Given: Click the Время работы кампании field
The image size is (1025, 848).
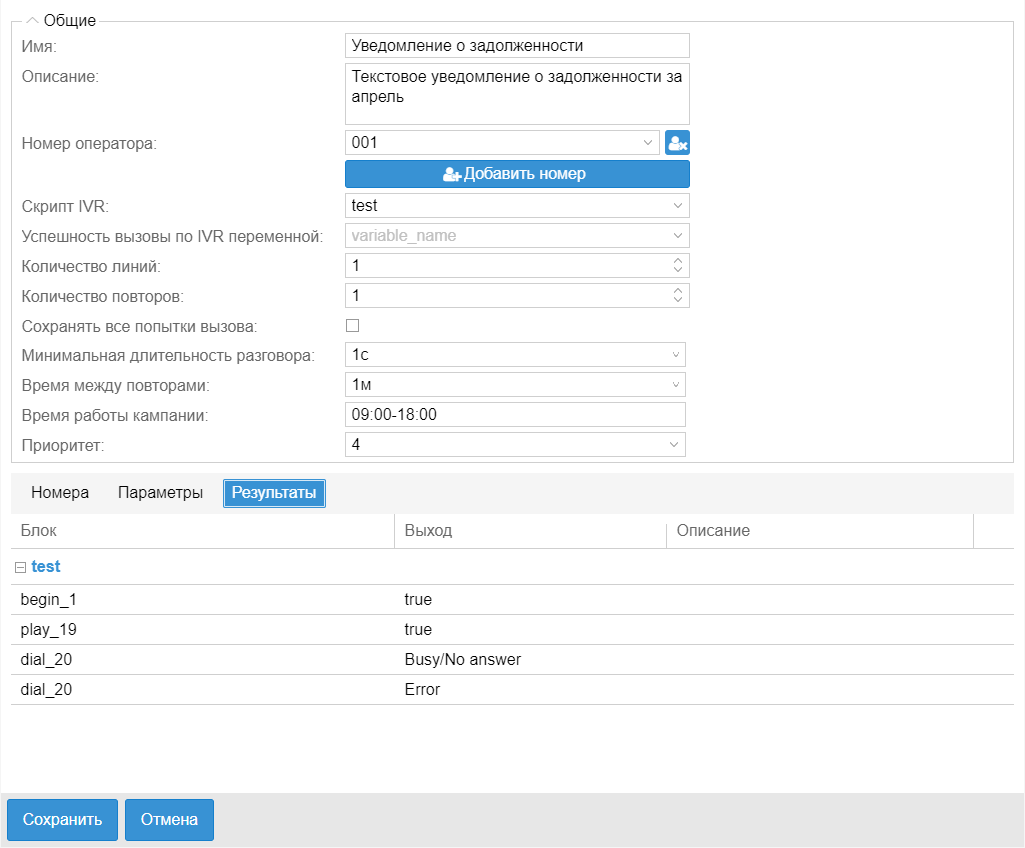Looking at the screenshot, I should click(x=515, y=415).
